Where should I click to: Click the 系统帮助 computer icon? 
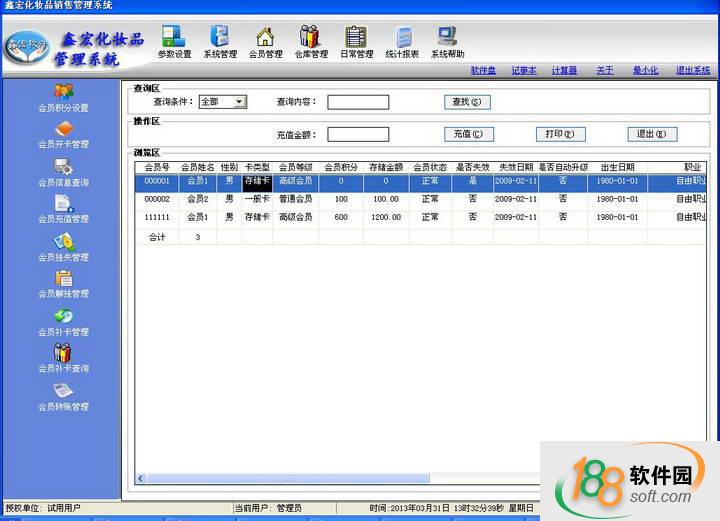[x=447, y=40]
